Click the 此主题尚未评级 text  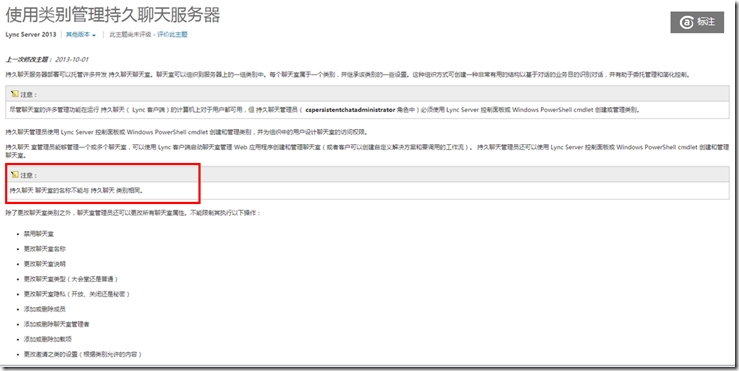coord(130,34)
